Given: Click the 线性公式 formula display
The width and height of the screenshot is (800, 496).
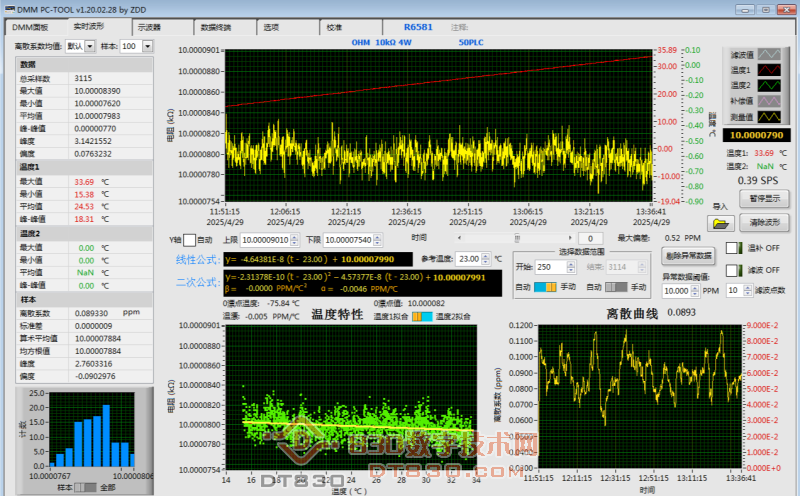Looking at the screenshot, I should pyautogui.click(x=318, y=259).
